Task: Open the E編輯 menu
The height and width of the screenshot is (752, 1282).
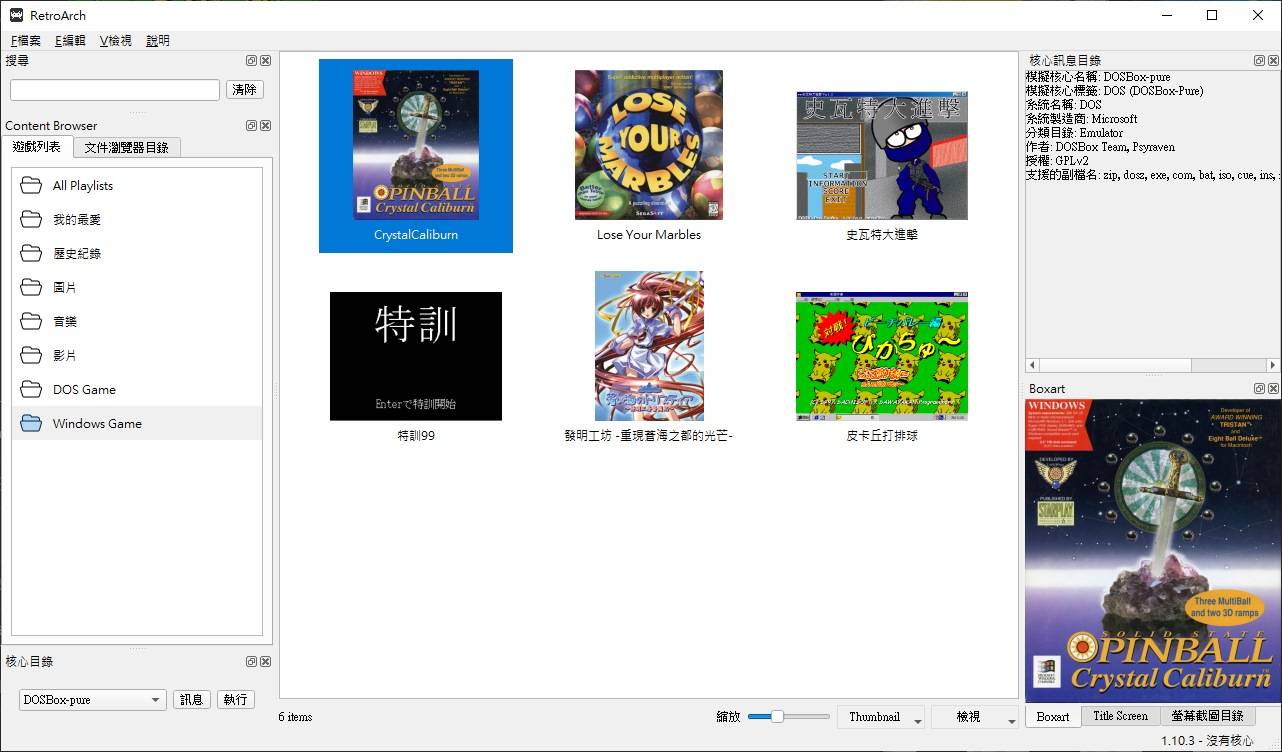Action: click(71, 41)
